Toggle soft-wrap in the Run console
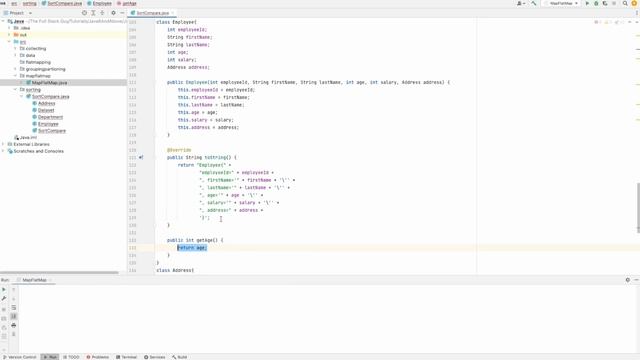Screen dimensions: 640x360 point(13,308)
